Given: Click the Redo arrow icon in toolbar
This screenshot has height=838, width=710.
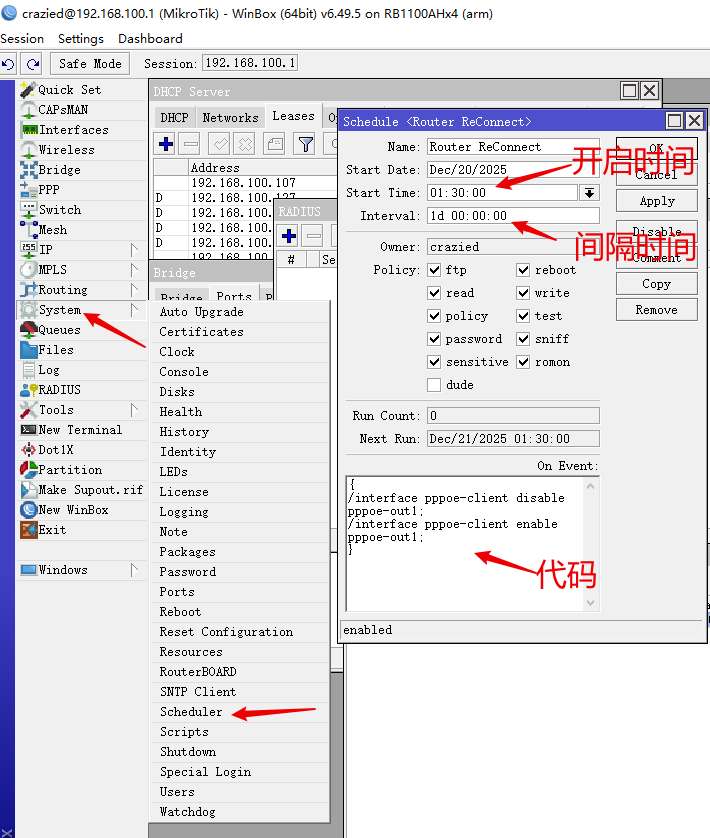Looking at the screenshot, I should [x=32, y=63].
